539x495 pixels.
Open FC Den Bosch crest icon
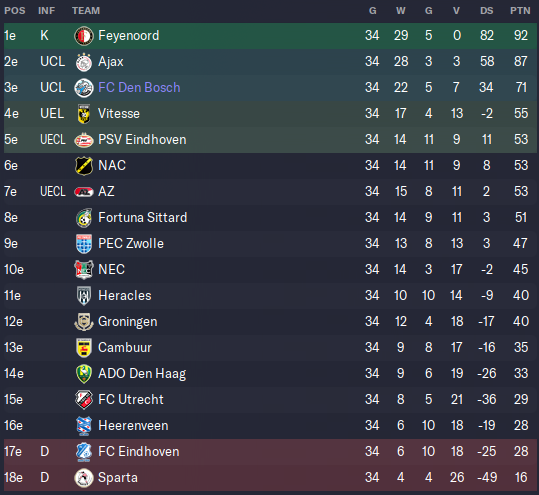point(84,88)
